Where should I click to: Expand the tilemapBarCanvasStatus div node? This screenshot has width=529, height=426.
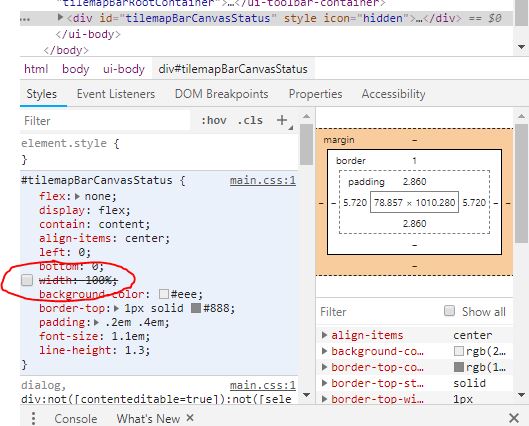pos(60,17)
